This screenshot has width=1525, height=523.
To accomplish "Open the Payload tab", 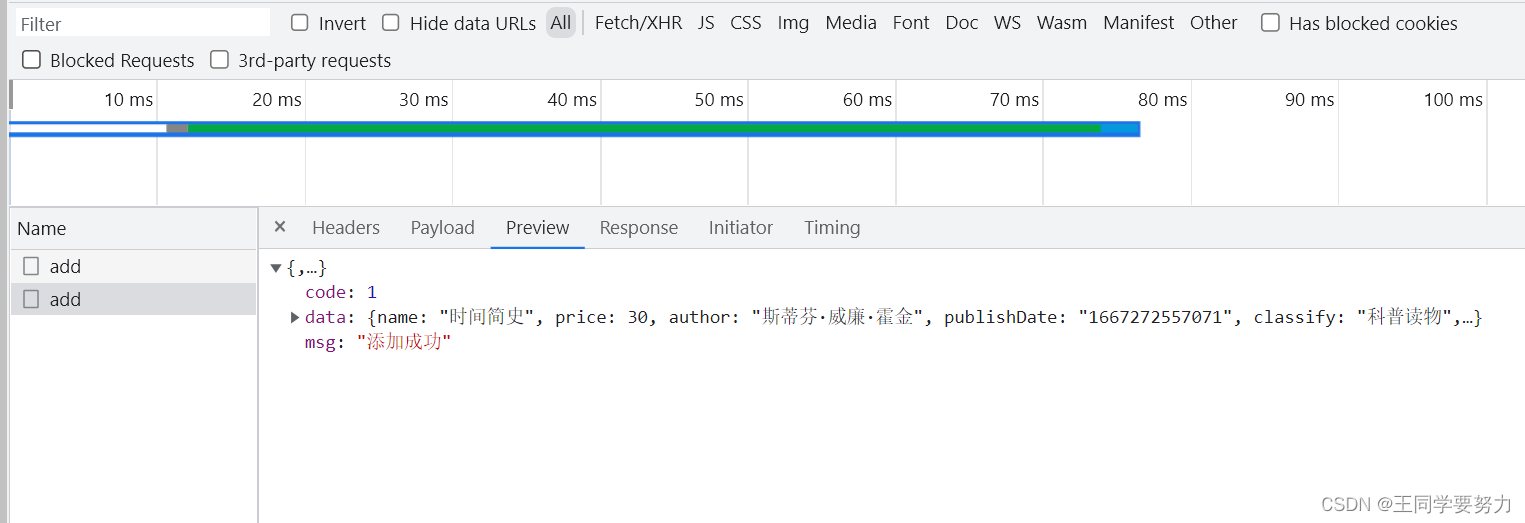I will click(x=442, y=228).
